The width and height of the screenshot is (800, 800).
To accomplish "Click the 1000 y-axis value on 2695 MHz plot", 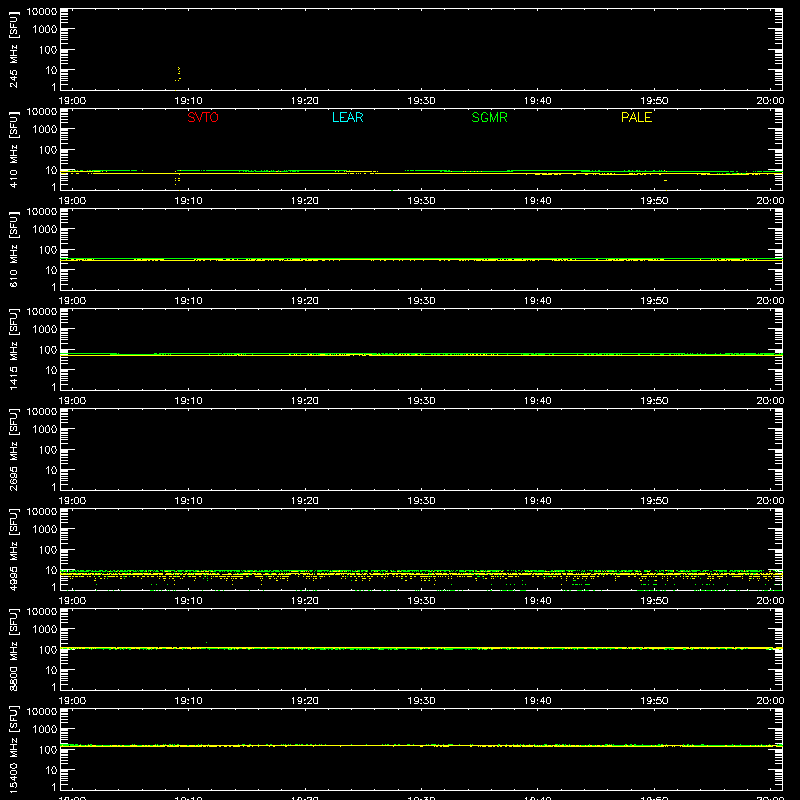I will tap(45, 429).
